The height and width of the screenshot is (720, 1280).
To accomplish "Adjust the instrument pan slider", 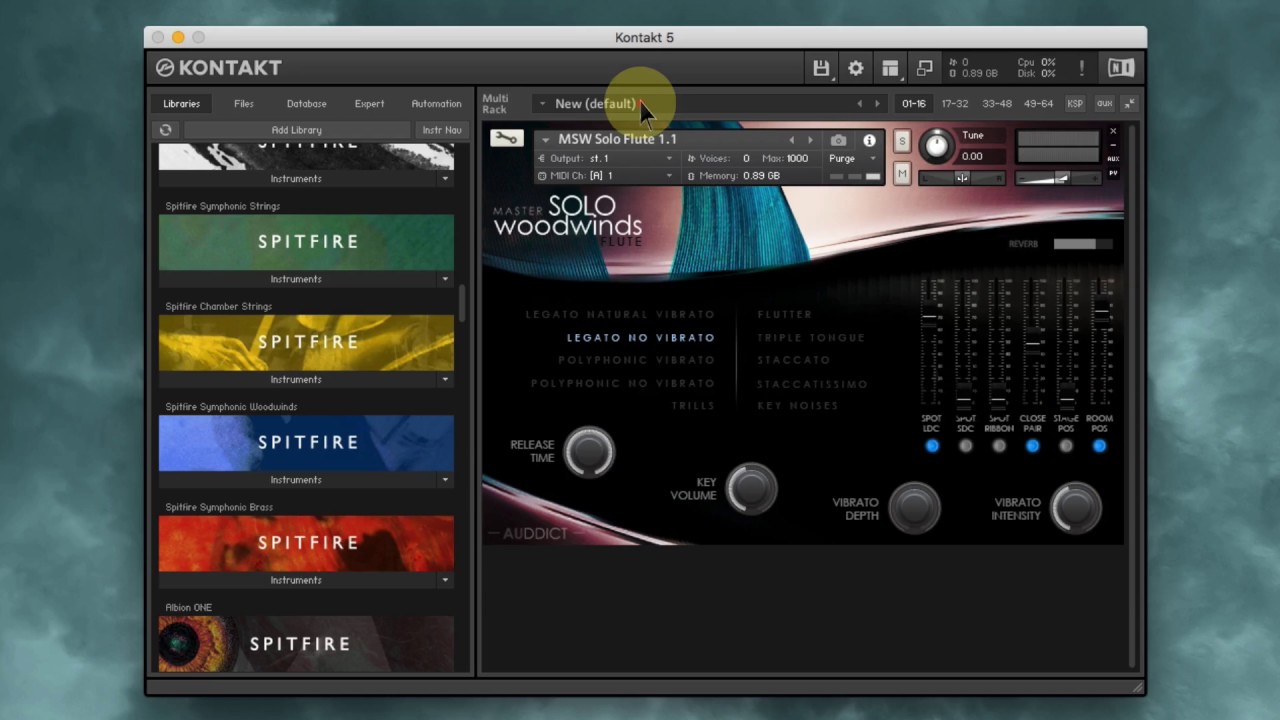I will point(962,178).
